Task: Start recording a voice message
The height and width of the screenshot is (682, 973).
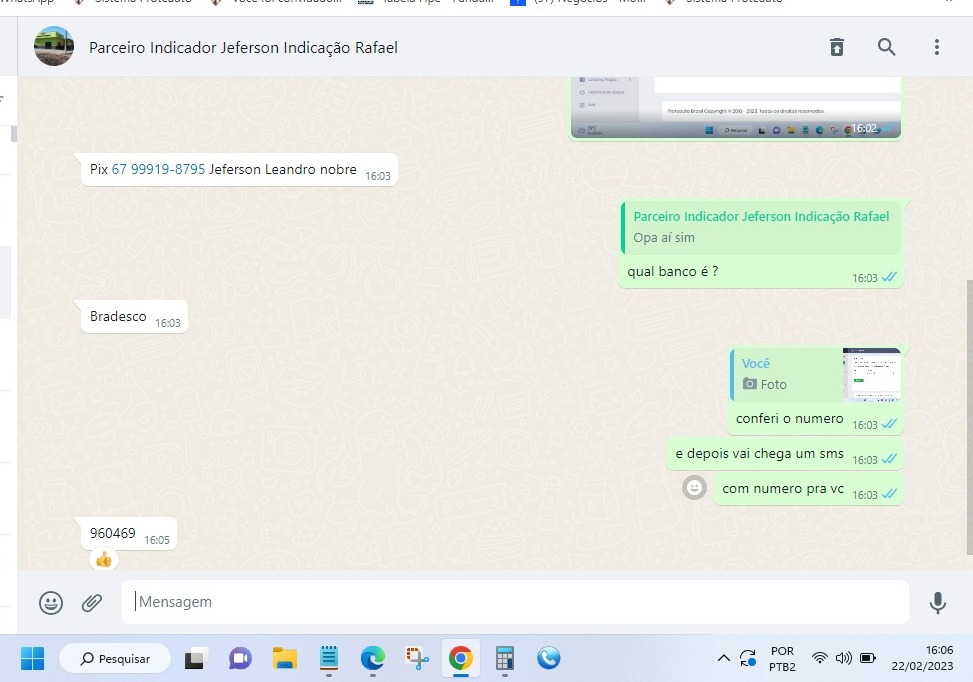Action: coord(937,602)
